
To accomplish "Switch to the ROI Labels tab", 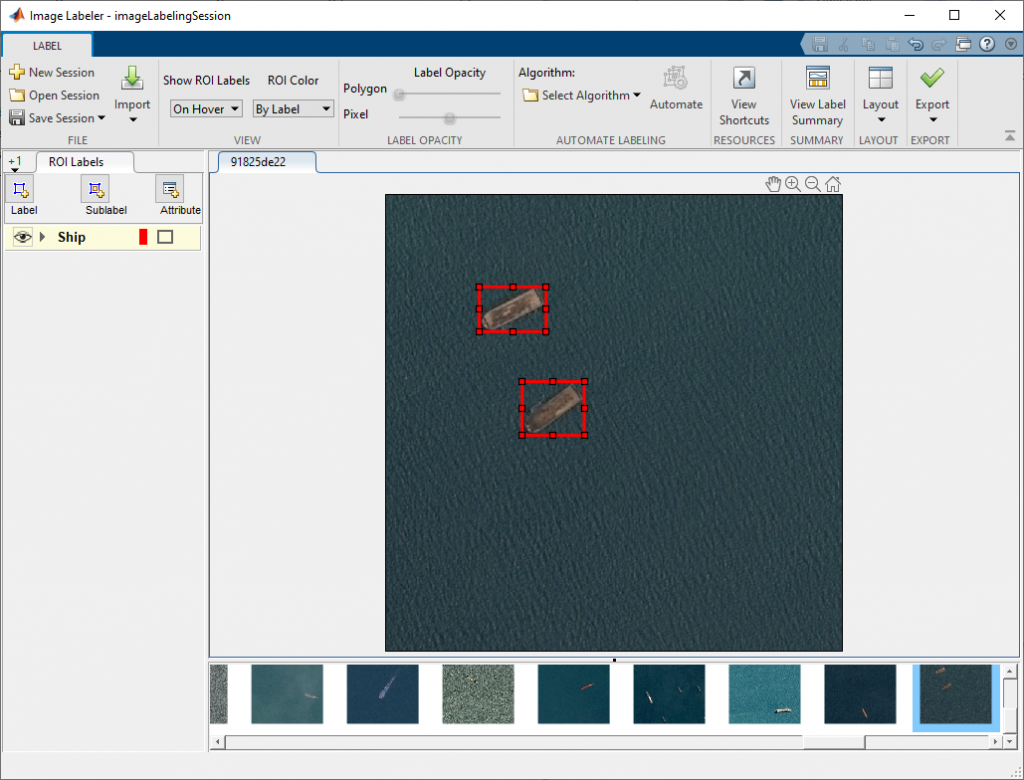I will pos(76,161).
